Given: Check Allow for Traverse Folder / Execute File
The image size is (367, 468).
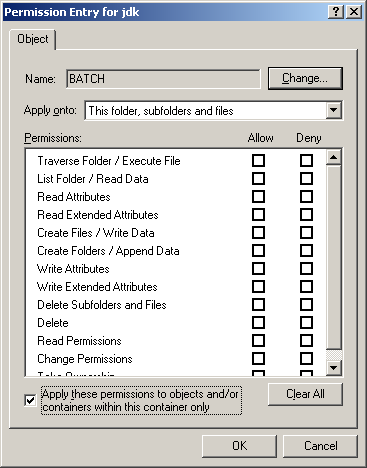Looking at the screenshot, I should click(x=258, y=160).
